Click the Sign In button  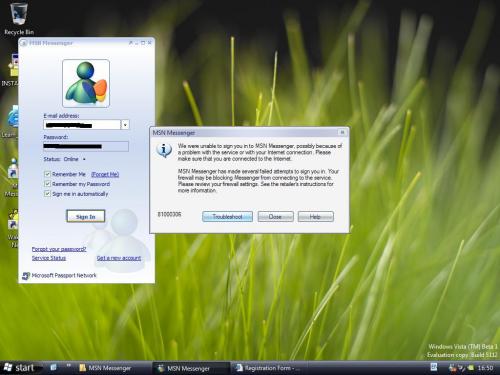(x=86, y=216)
